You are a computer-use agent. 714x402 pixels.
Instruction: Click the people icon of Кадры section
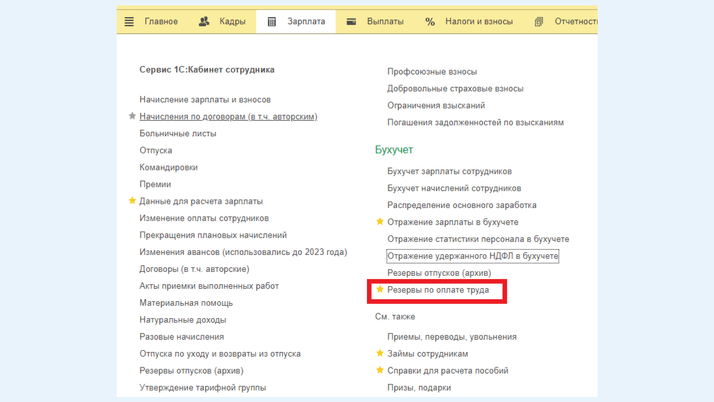pyautogui.click(x=204, y=21)
